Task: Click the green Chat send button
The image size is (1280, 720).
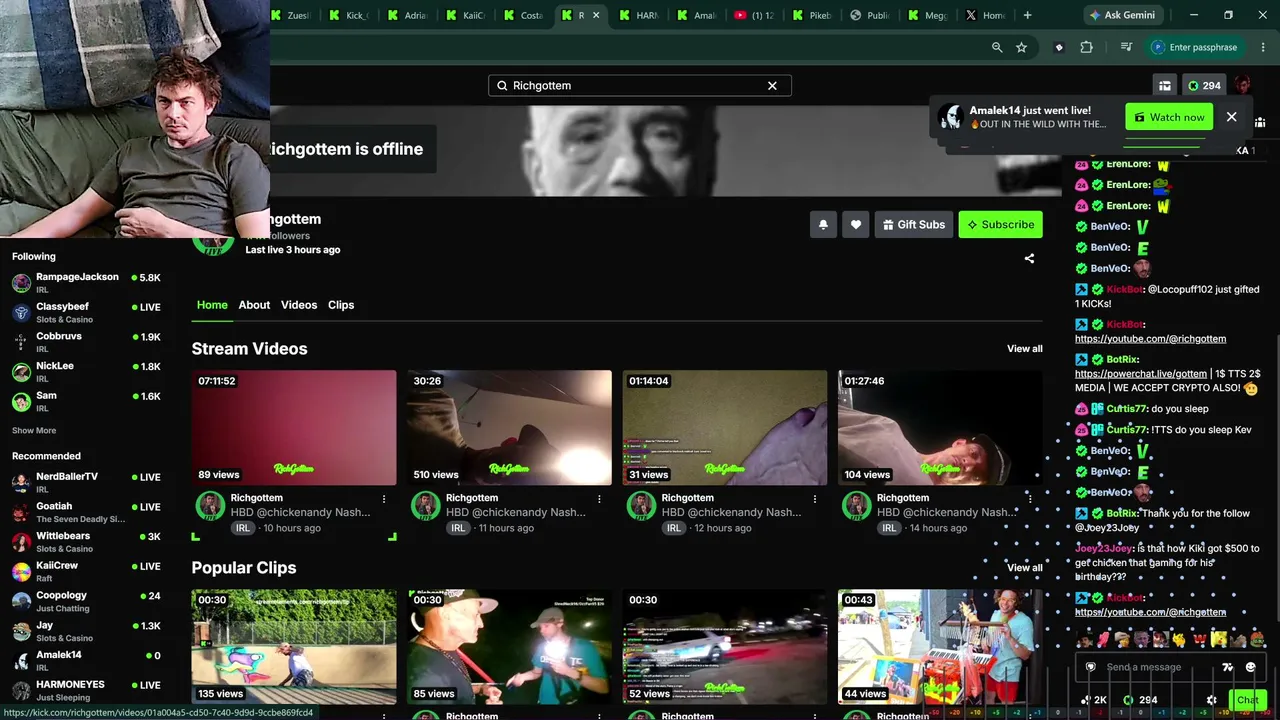Action: (1247, 700)
